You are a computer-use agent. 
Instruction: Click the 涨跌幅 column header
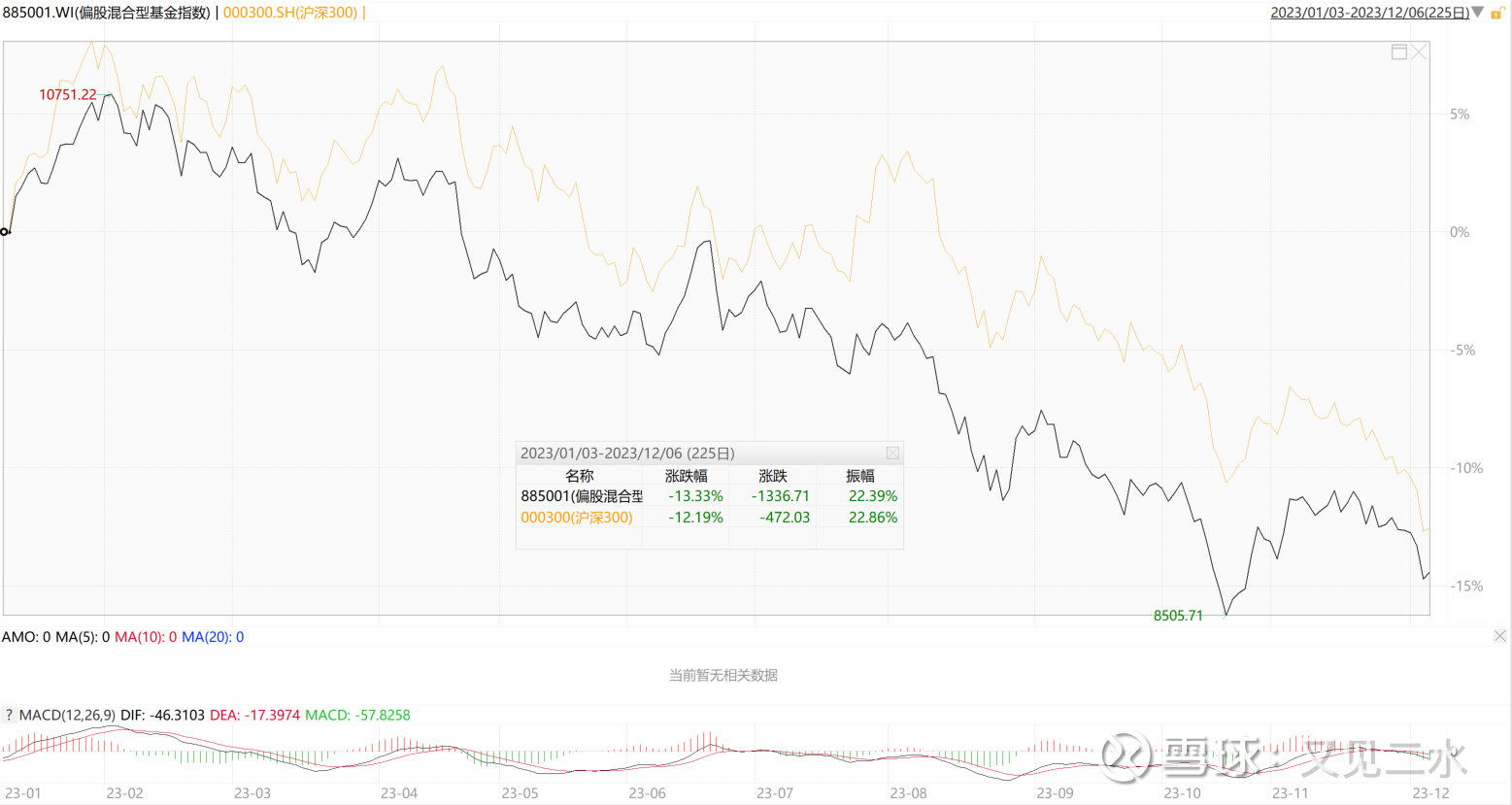687,476
